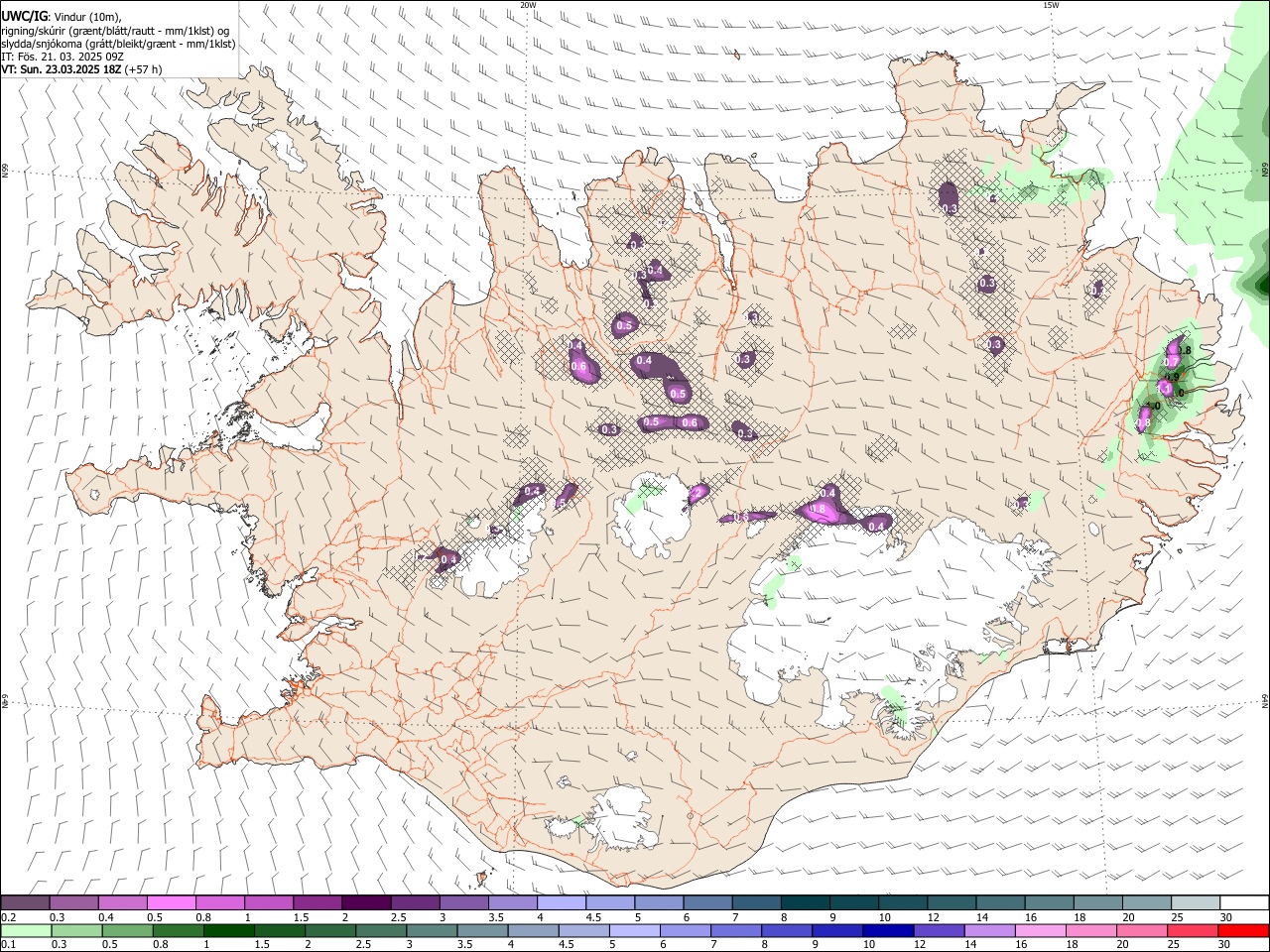Image resolution: width=1270 pixels, height=952 pixels.
Task: Pick the purple 12–14 swatch, lower row
Action: 938,930
